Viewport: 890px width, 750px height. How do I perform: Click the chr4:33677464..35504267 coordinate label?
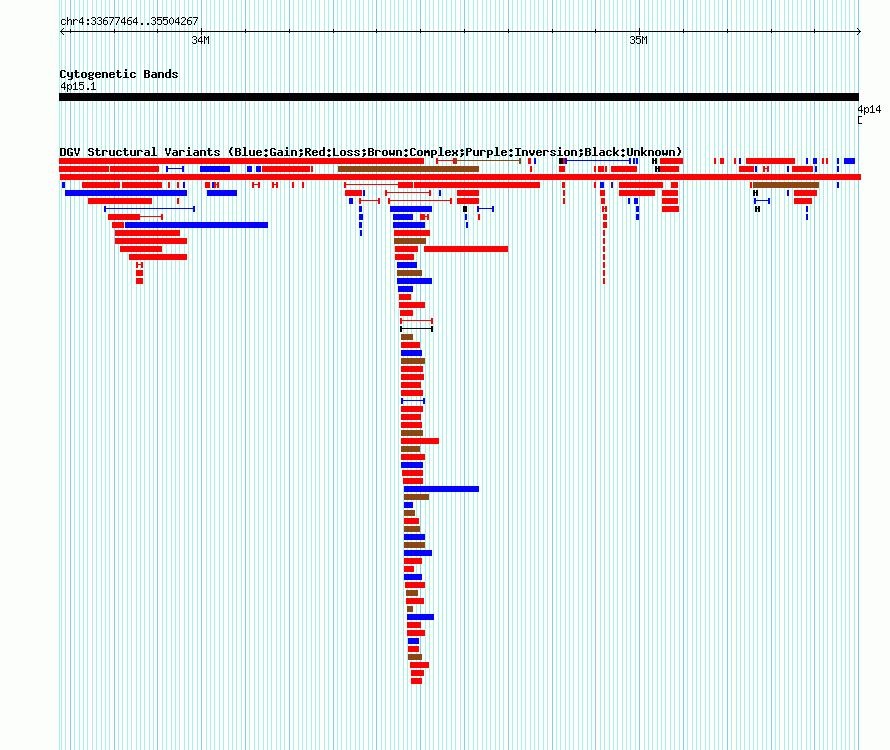[129, 21]
